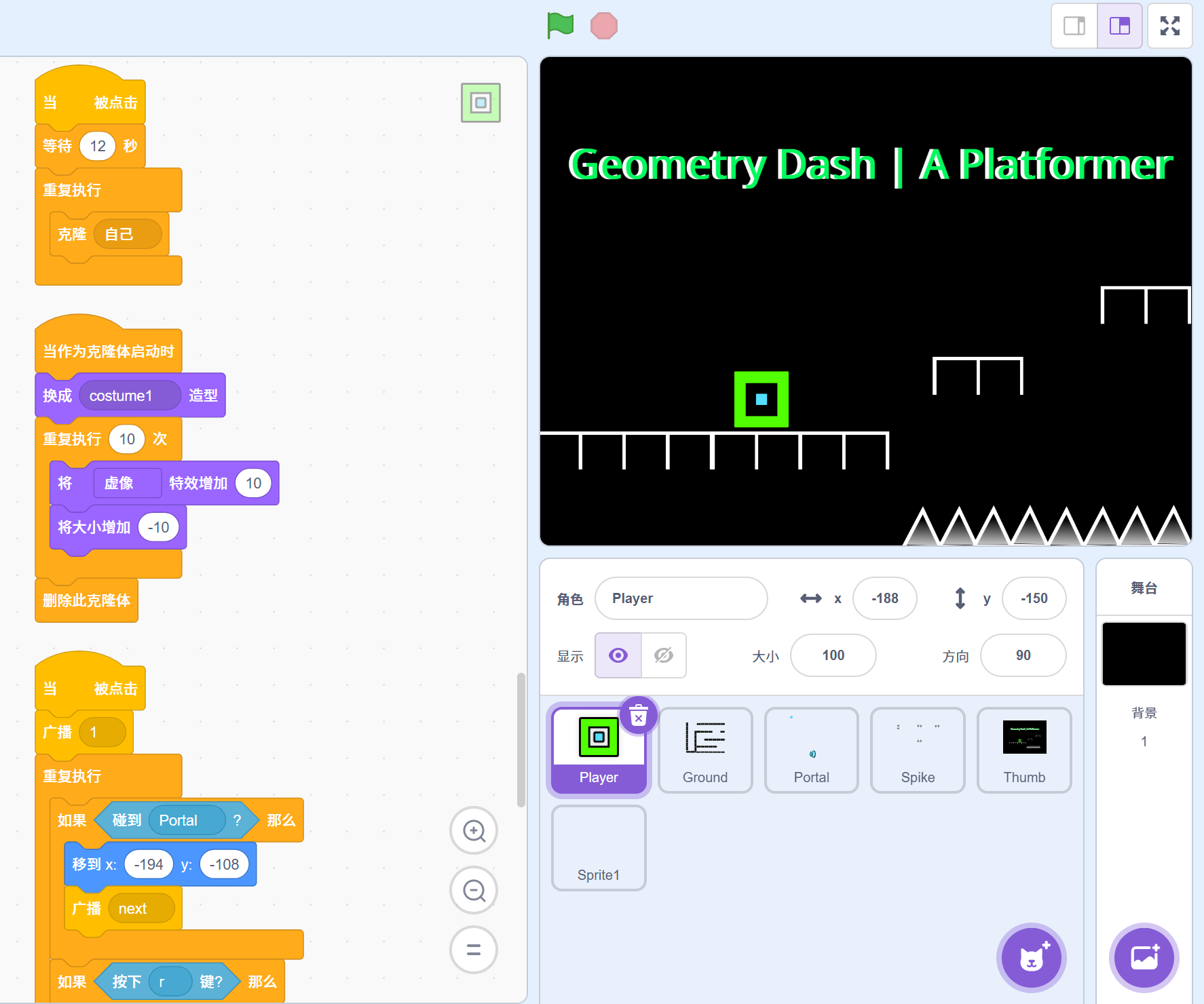Open the 'next' broadcast message dropdown
Image resolution: width=1204 pixels, height=1004 pixels.
click(140, 908)
